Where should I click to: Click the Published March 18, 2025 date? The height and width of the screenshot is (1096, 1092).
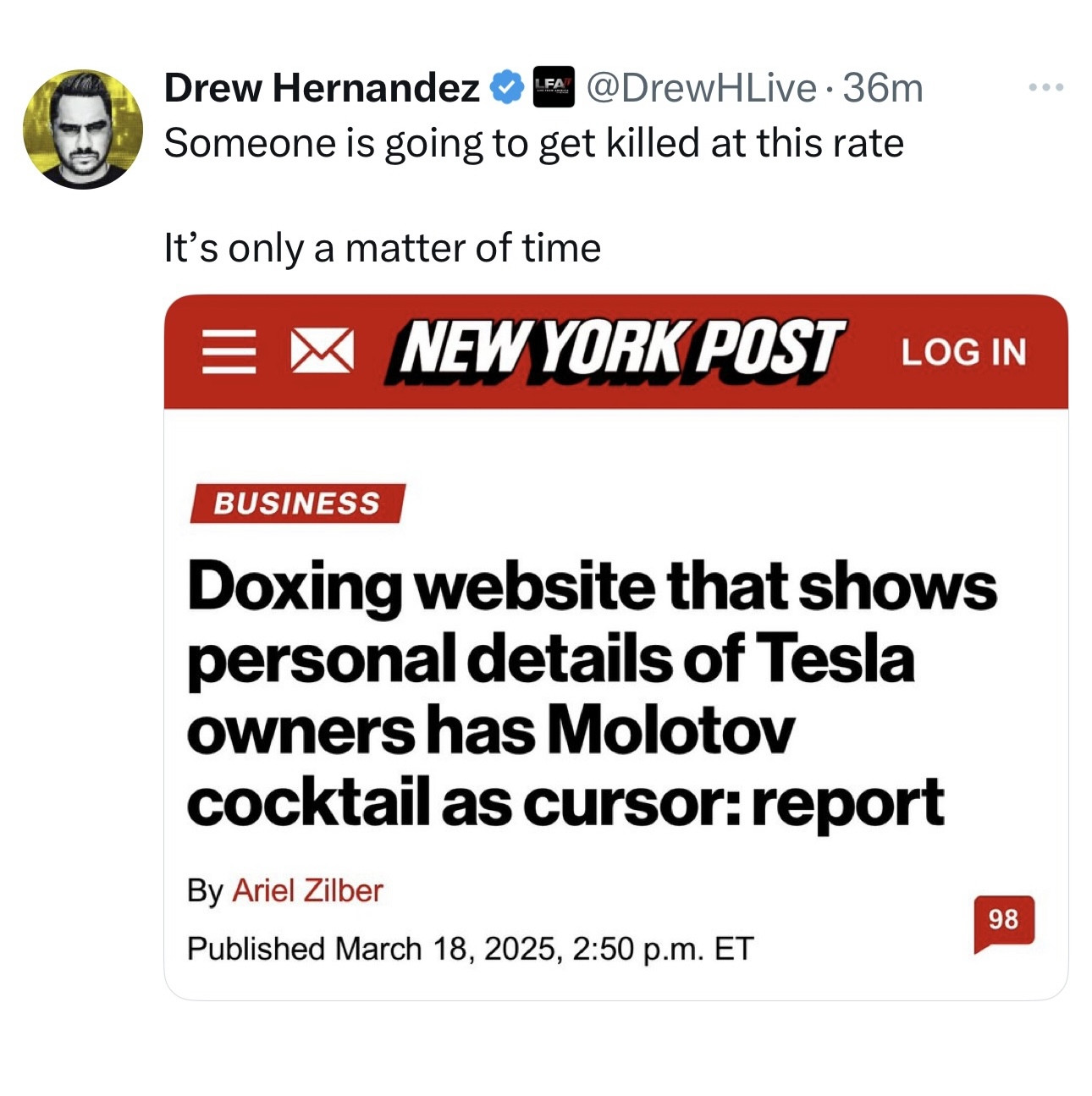click(x=470, y=949)
